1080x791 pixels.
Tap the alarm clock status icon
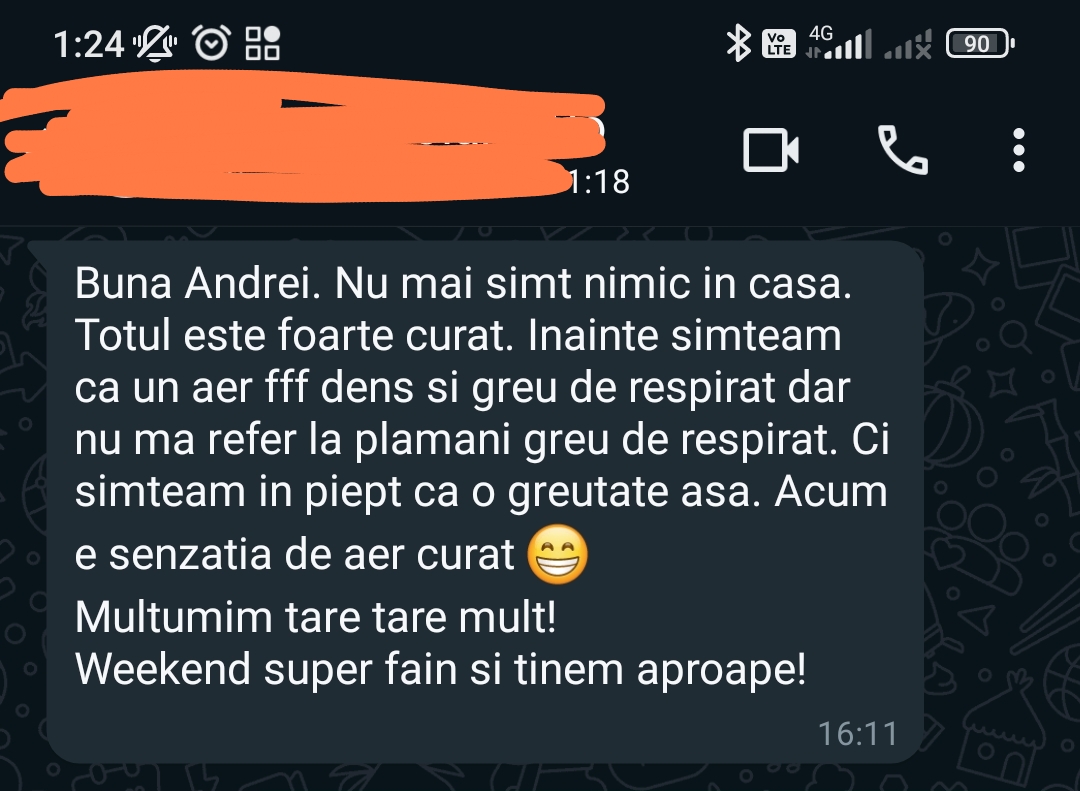coord(211,43)
